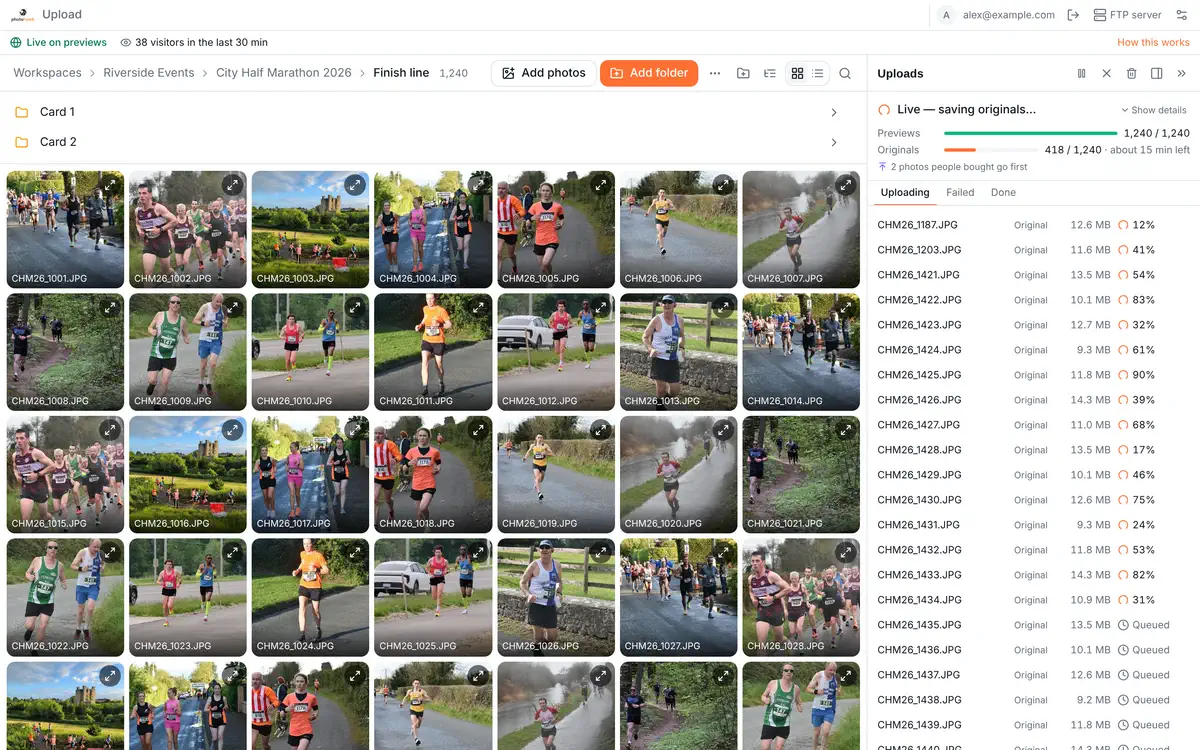This screenshot has width=1200, height=750.
Task: Switch to the Failed tab
Action: pos(960,192)
